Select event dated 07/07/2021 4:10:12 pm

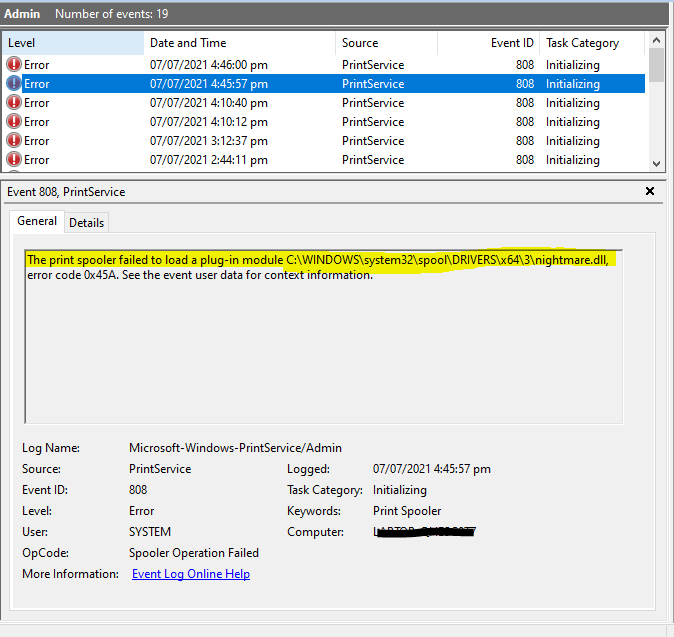click(324, 121)
